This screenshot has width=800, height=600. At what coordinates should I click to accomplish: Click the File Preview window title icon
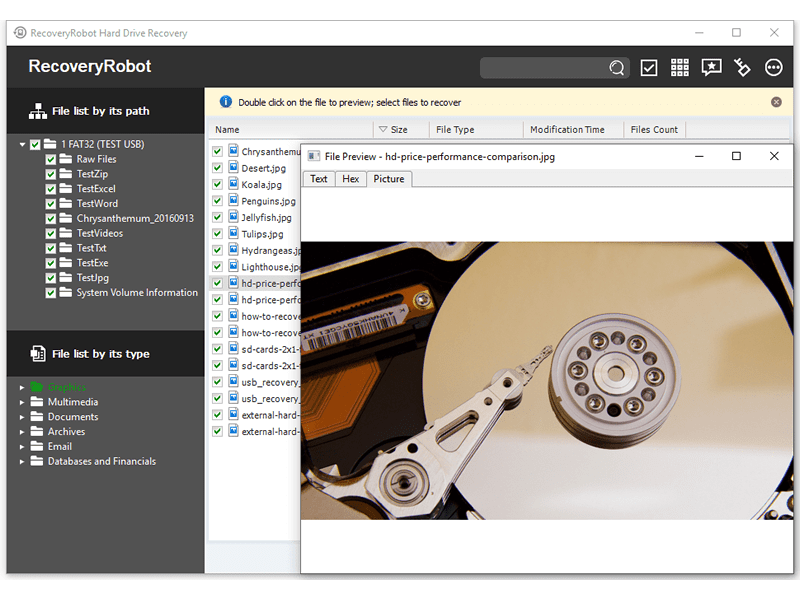[x=314, y=156]
